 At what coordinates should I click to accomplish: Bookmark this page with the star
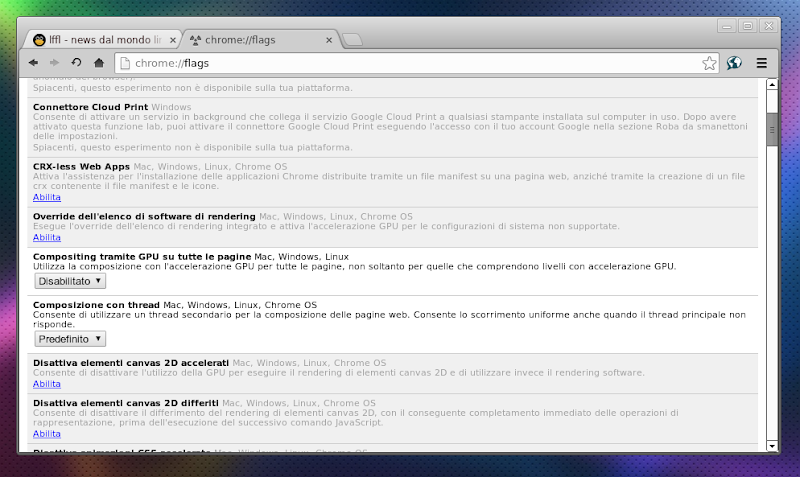point(709,63)
